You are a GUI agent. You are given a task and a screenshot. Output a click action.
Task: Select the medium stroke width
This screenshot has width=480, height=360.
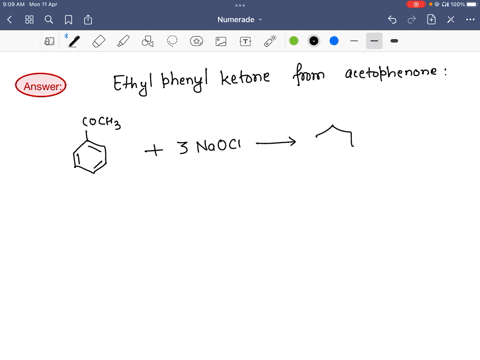(x=374, y=41)
